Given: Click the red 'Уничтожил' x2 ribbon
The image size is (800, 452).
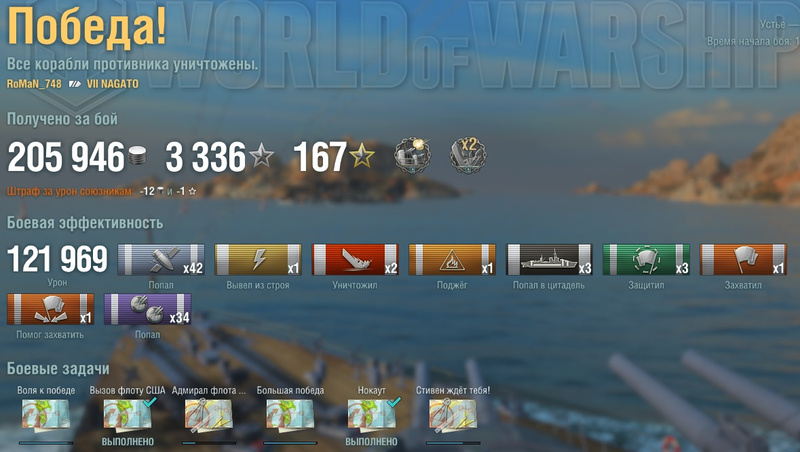Looking at the screenshot, I should point(355,260).
